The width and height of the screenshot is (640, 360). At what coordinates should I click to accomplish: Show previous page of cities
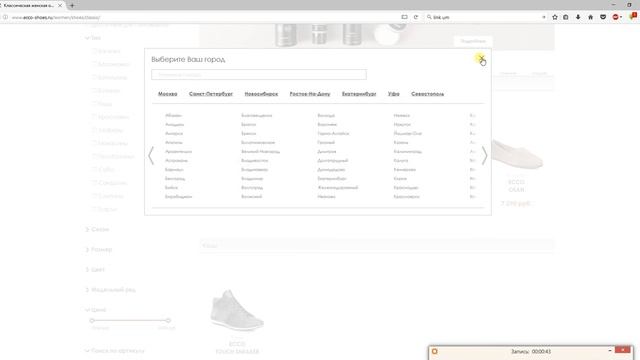pos(151,156)
